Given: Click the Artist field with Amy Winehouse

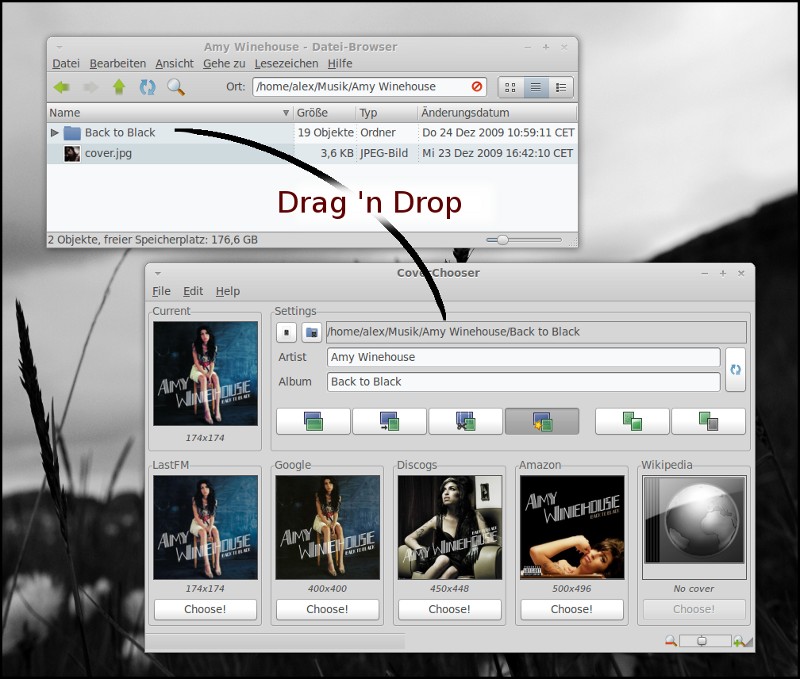Looking at the screenshot, I should coord(523,357).
